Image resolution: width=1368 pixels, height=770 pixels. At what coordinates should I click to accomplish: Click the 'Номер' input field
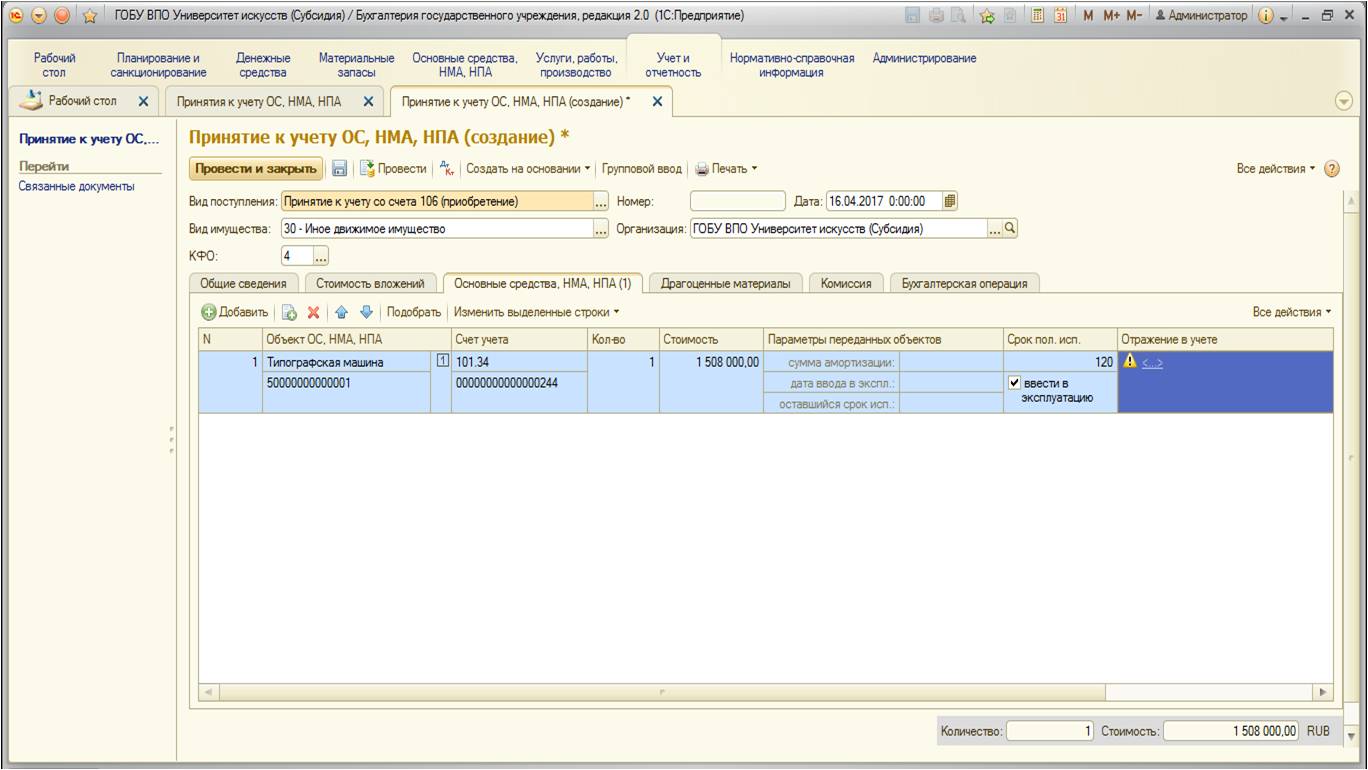pyautogui.click(x=738, y=201)
